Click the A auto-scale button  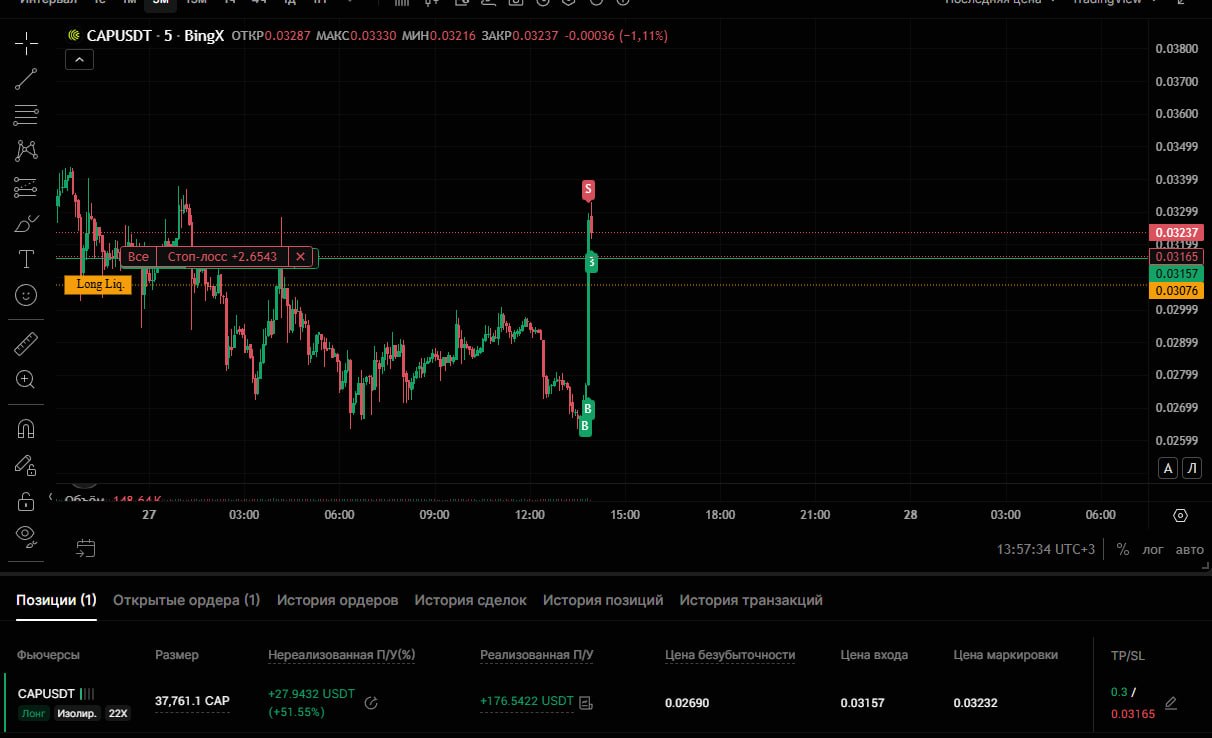1167,468
